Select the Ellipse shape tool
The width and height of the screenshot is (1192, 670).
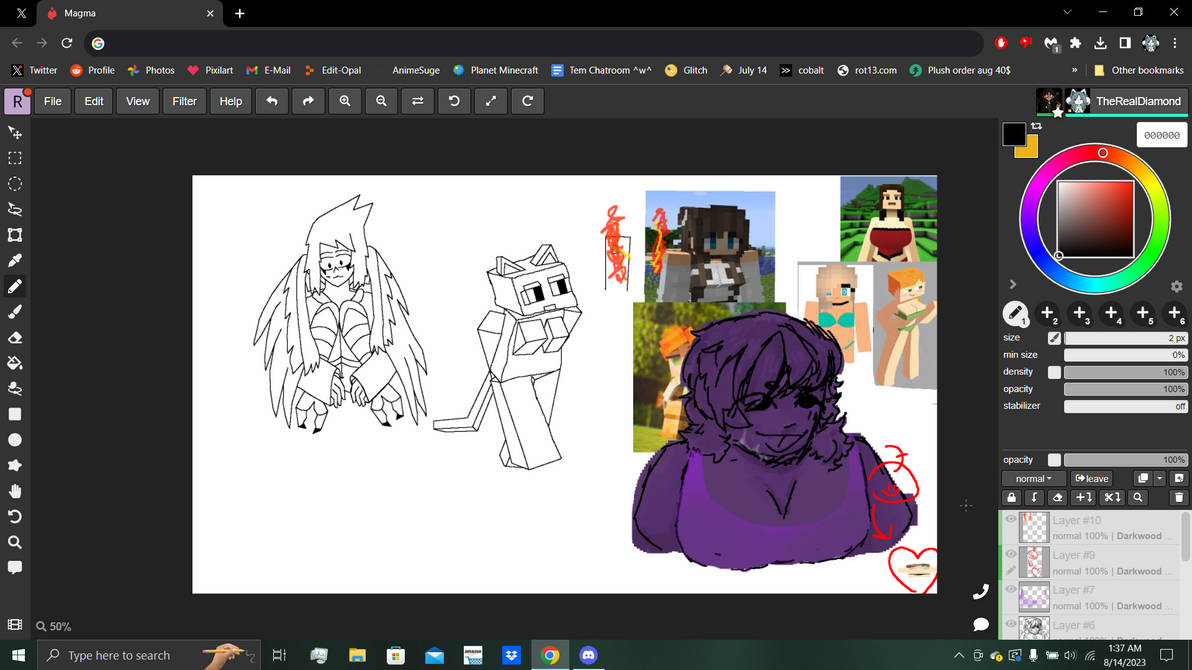tap(14, 440)
